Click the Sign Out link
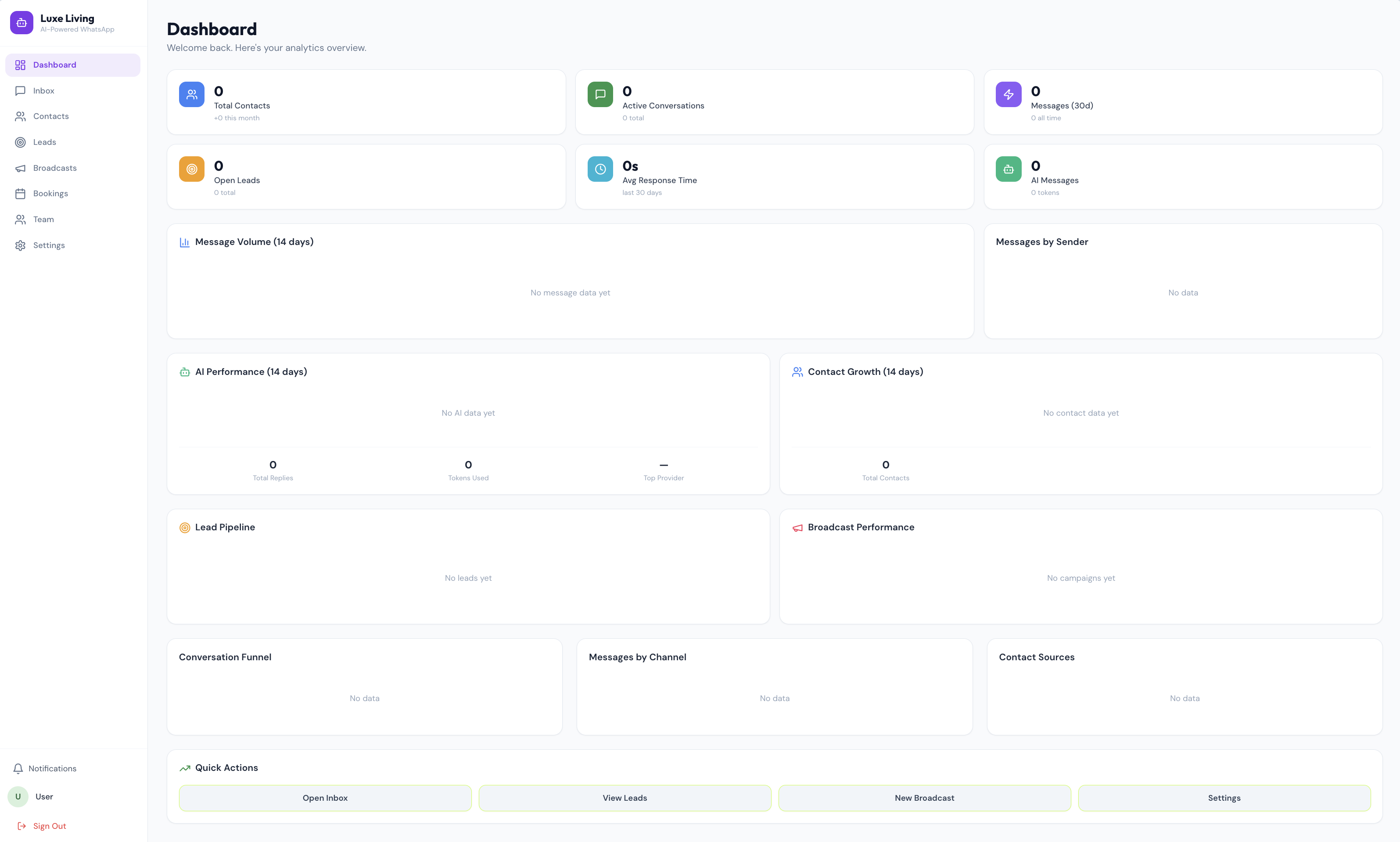This screenshot has height=842, width=1400. [49, 826]
